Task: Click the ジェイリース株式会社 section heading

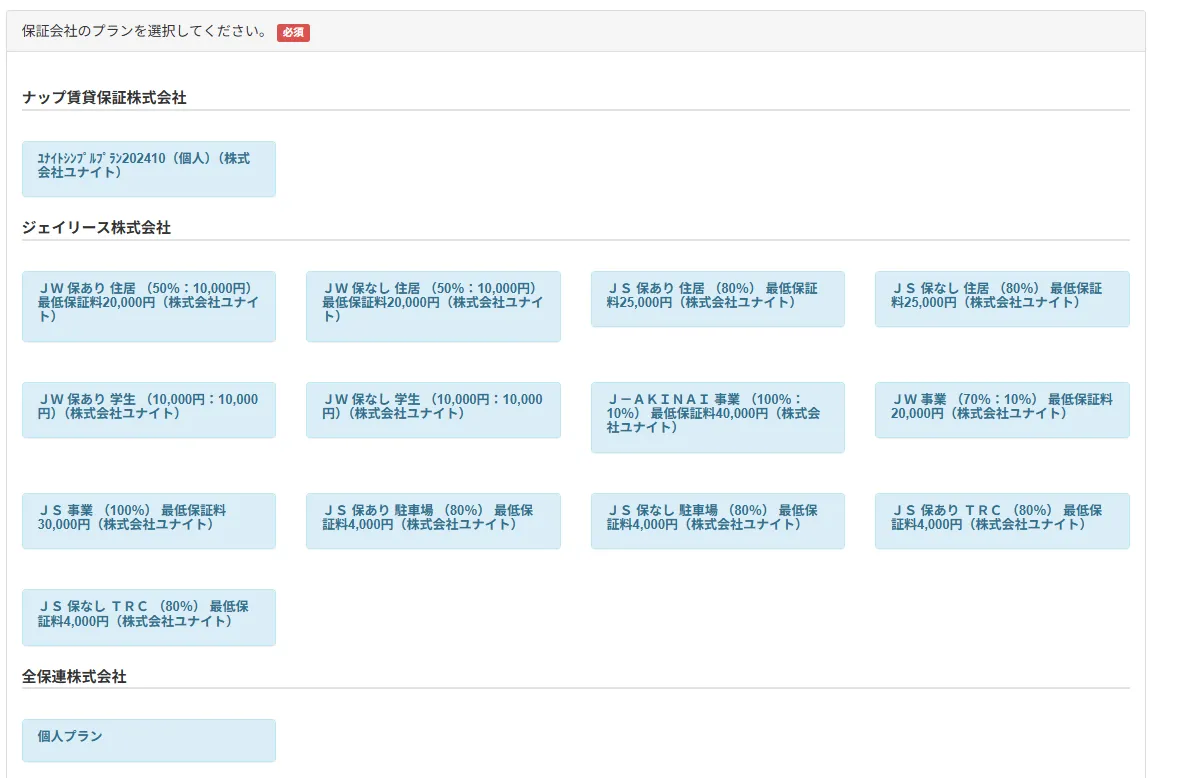Action: pyautogui.click(x=96, y=228)
